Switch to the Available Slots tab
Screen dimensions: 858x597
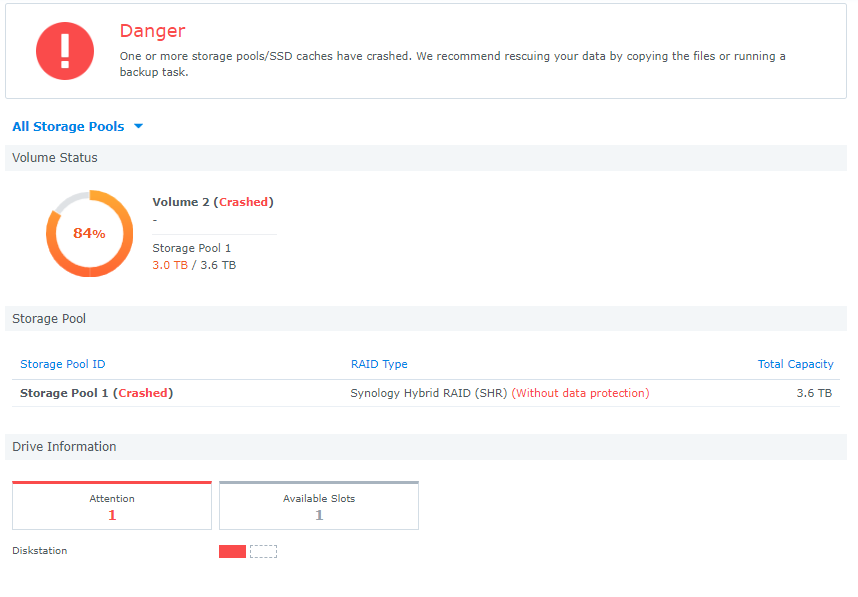pyautogui.click(x=318, y=505)
